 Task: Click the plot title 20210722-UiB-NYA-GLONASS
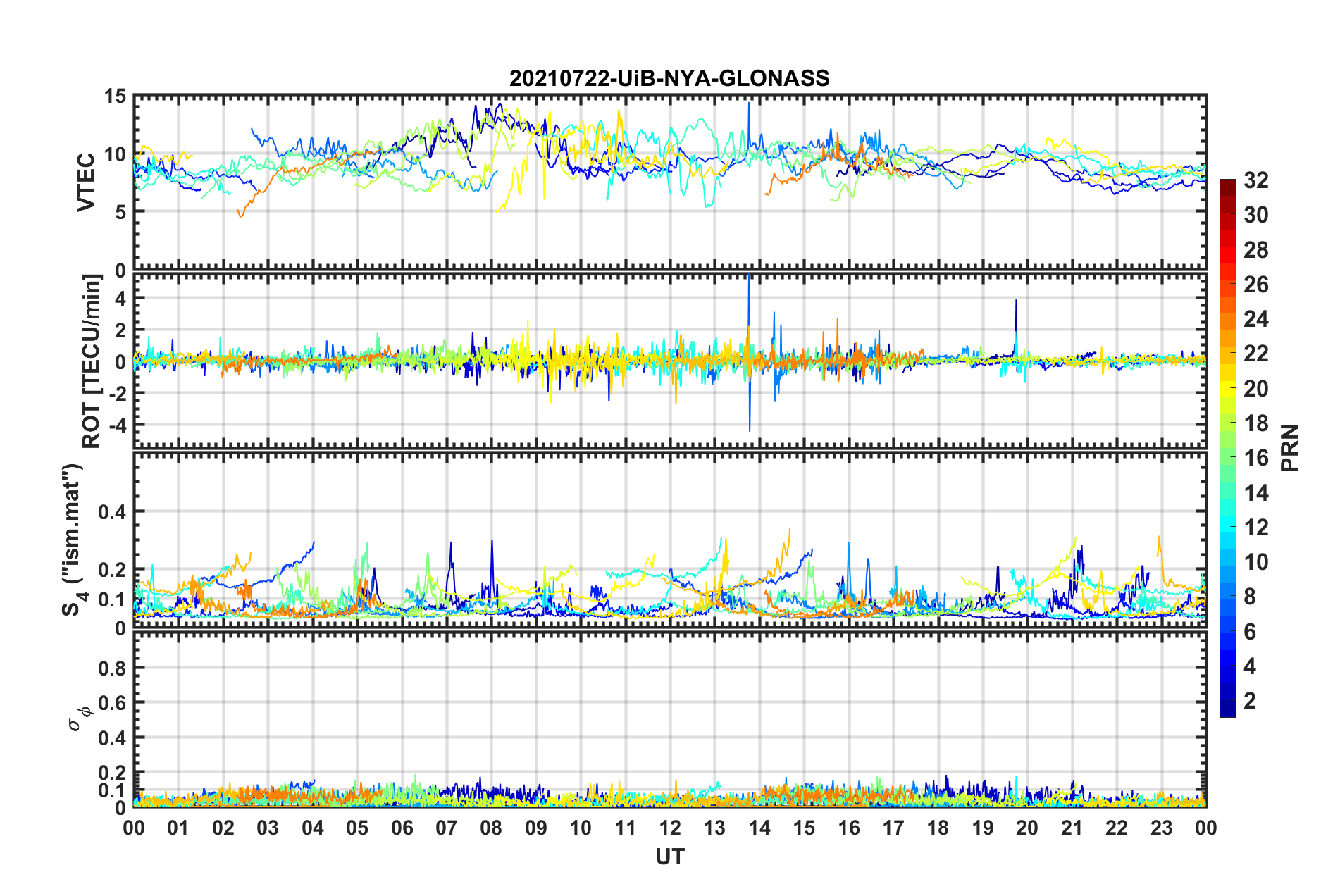pyautogui.click(x=669, y=77)
